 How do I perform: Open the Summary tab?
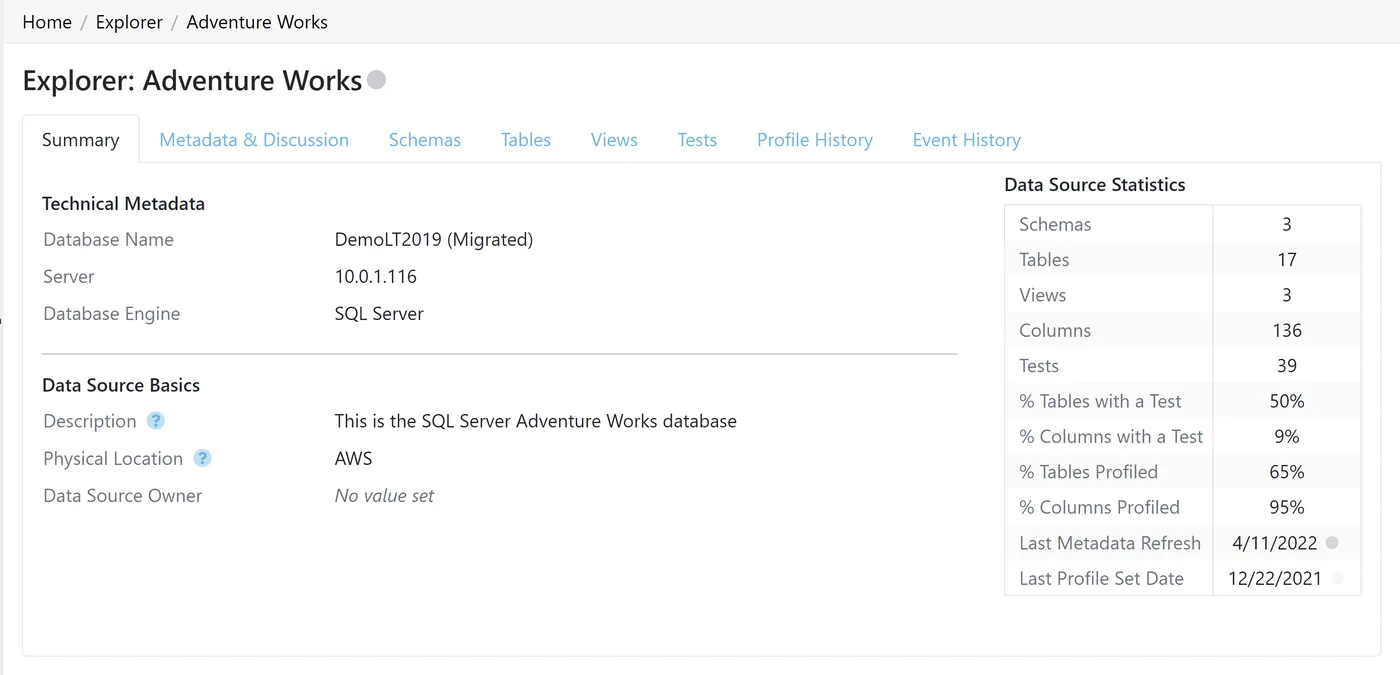(x=81, y=140)
